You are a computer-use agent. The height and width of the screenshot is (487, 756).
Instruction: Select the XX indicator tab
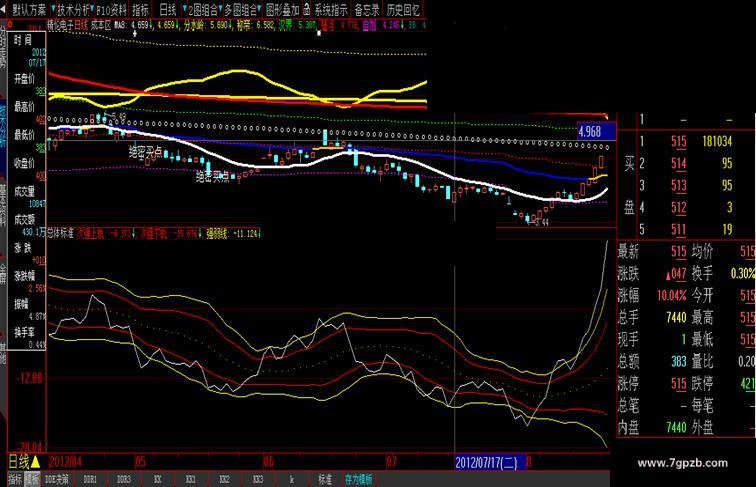pyautogui.click(x=158, y=479)
